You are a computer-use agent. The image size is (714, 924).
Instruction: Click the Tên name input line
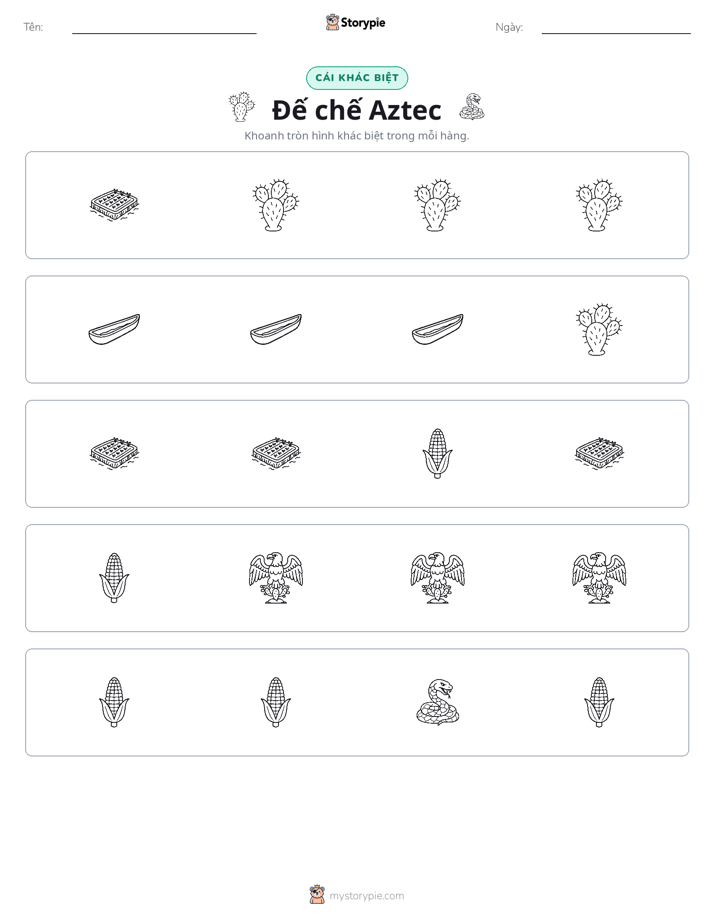[164, 27]
